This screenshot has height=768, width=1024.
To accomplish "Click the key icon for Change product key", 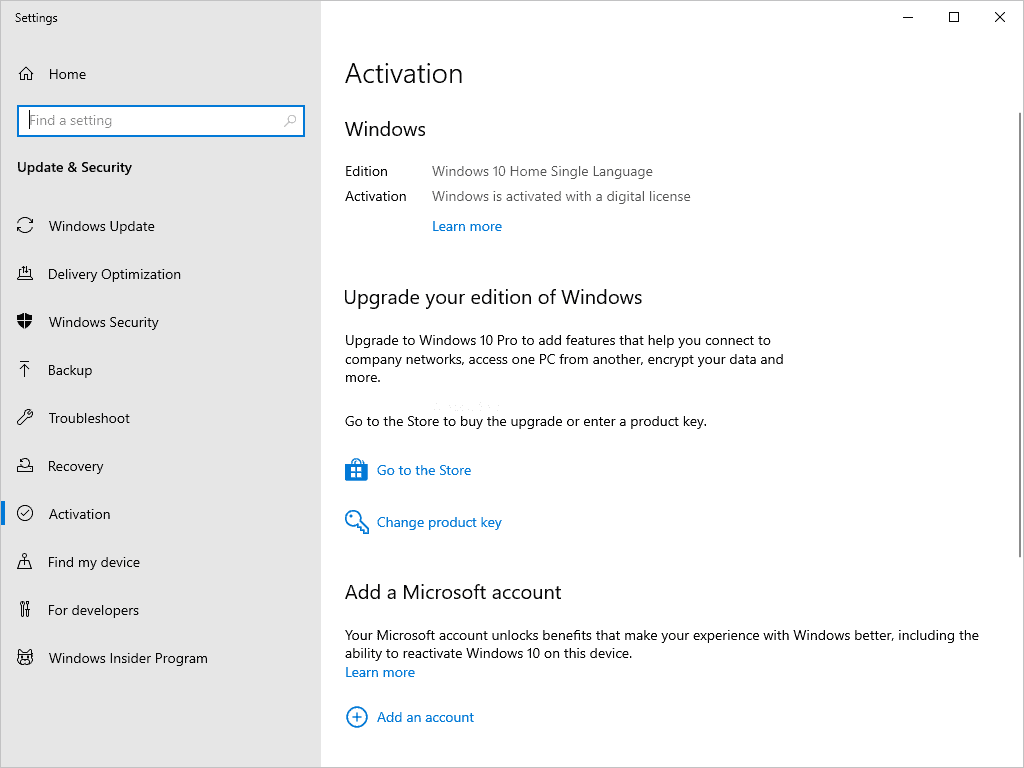I will [x=356, y=521].
